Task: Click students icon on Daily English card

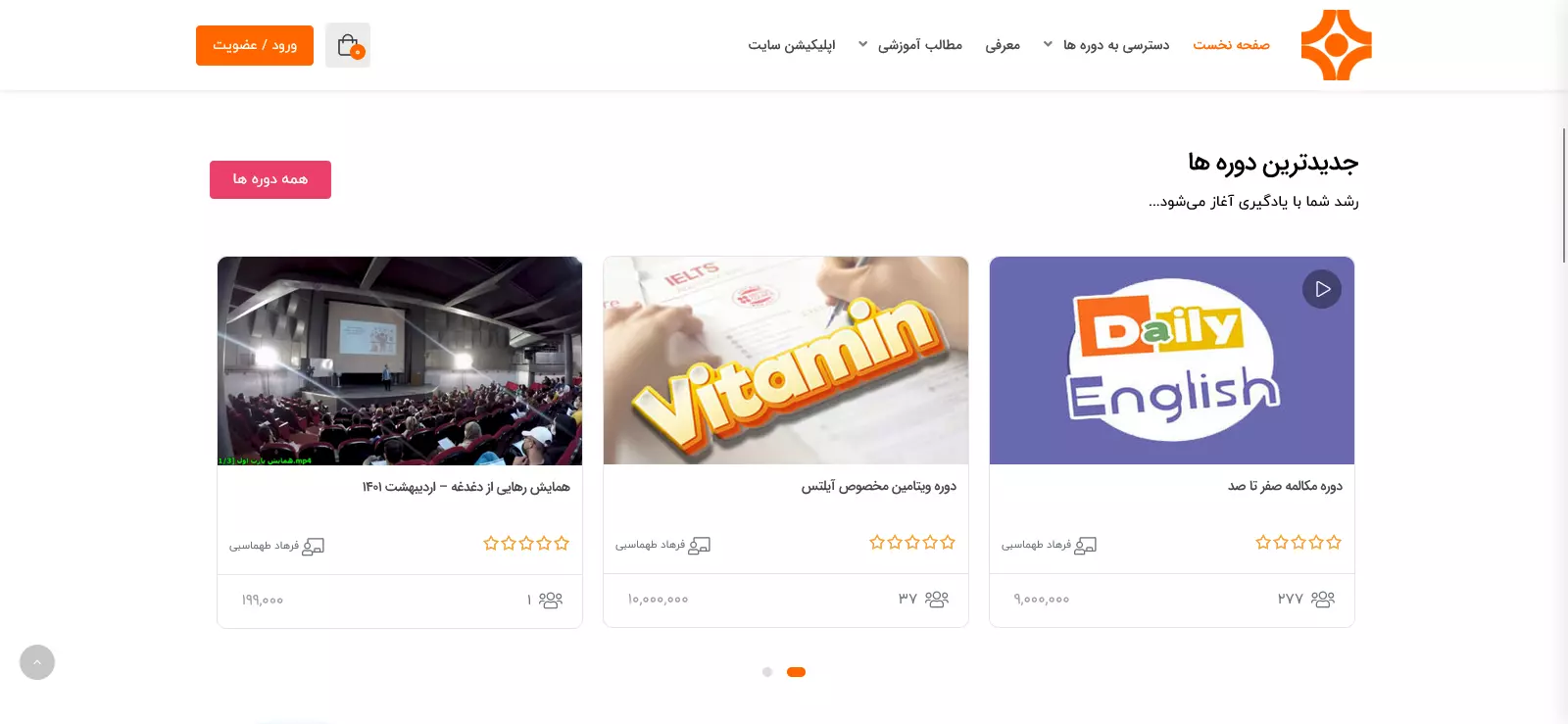Action: [x=1323, y=599]
